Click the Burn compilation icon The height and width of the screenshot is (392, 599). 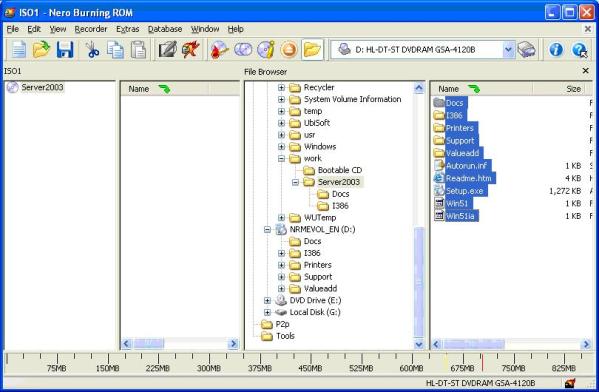[191, 50]
